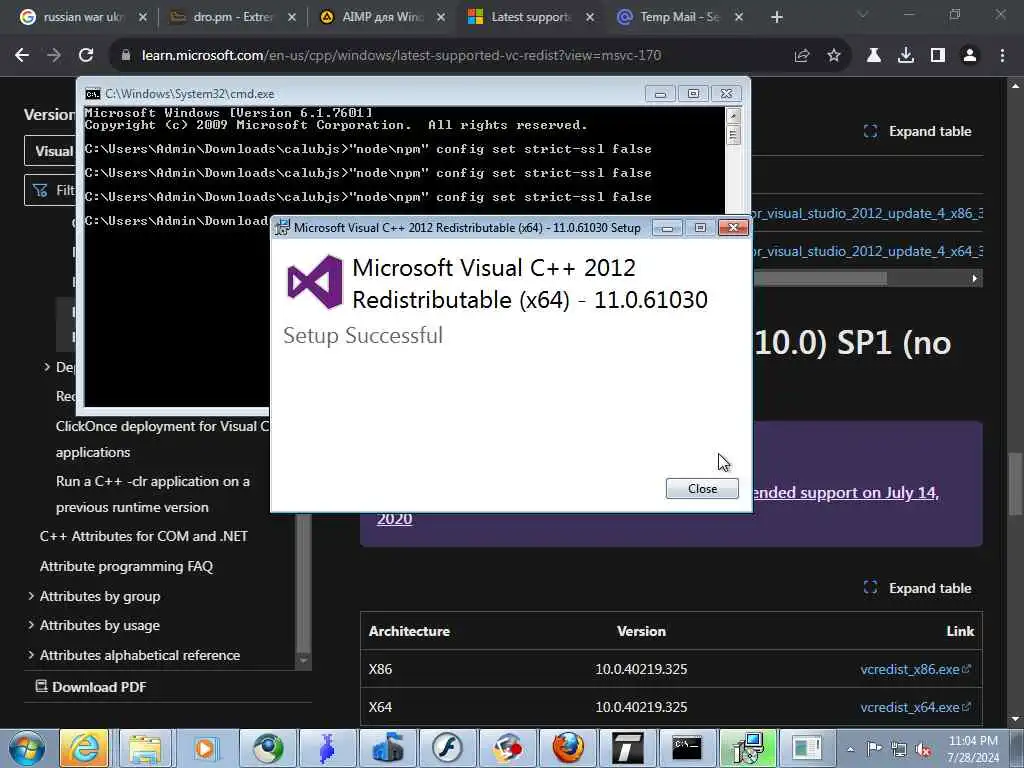Open the browser downloads tray
1024x768 pixels.
click(906, 56)
